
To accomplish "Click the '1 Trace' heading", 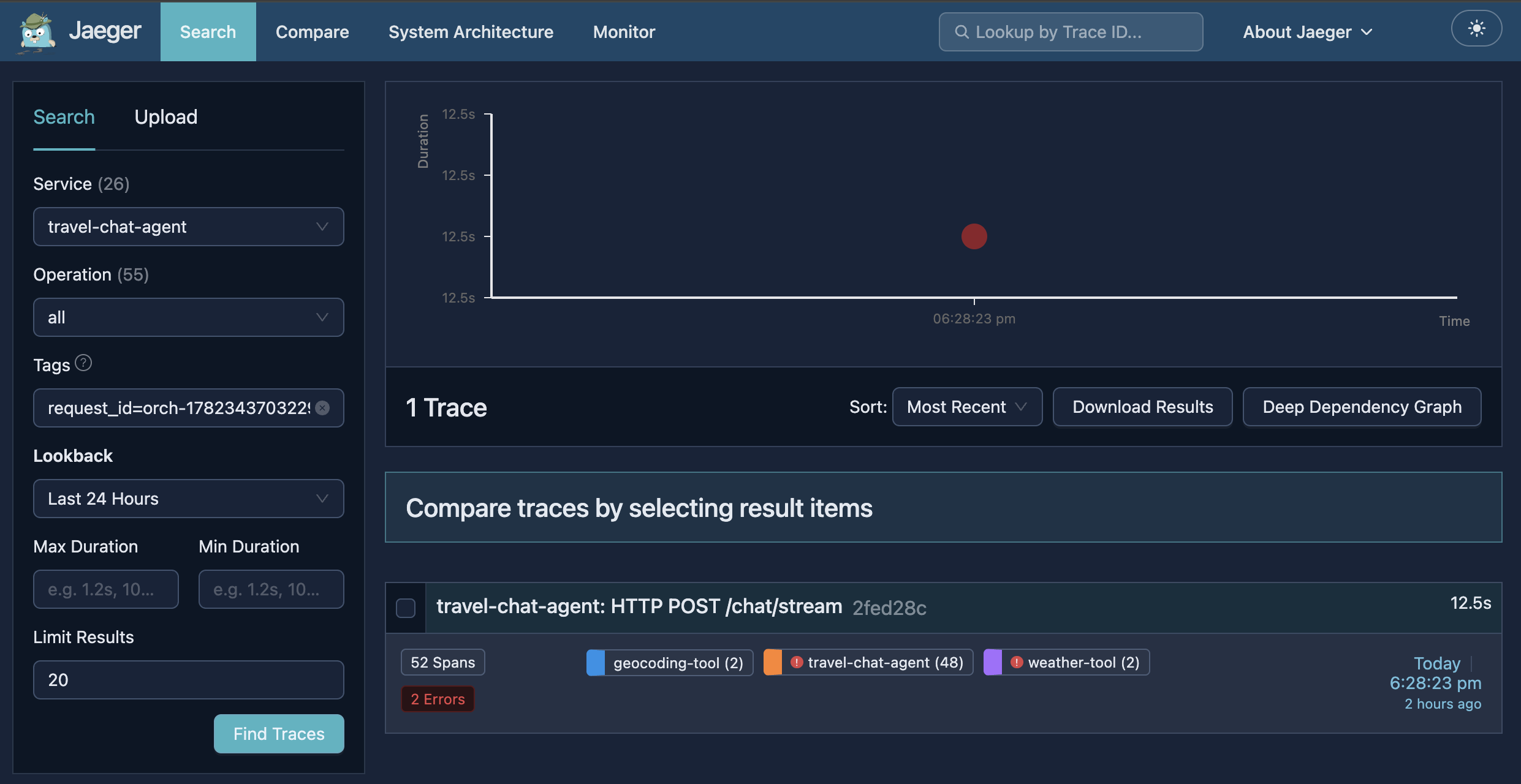I will point(446,407).
